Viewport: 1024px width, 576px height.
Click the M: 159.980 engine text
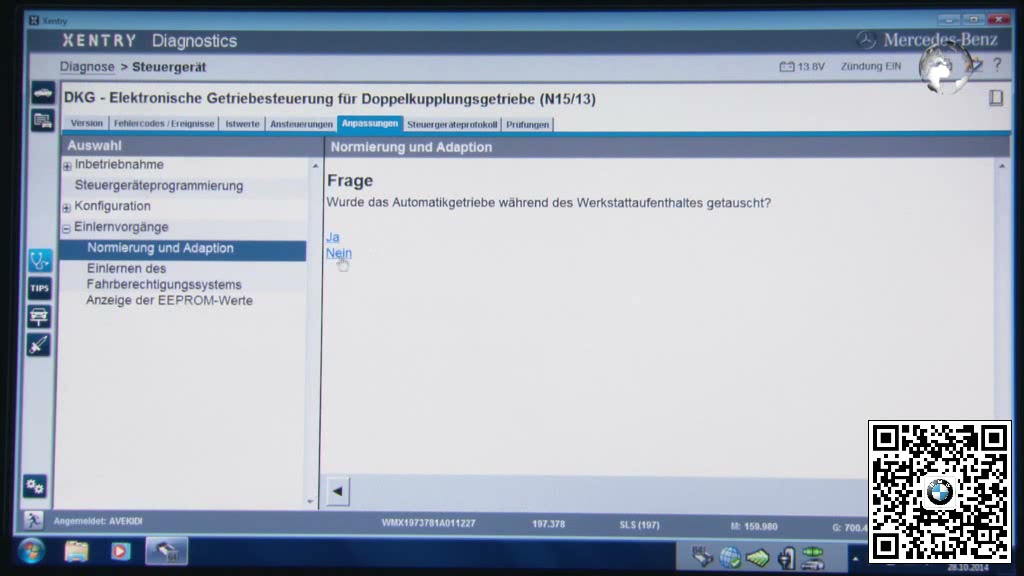(754, 526)
